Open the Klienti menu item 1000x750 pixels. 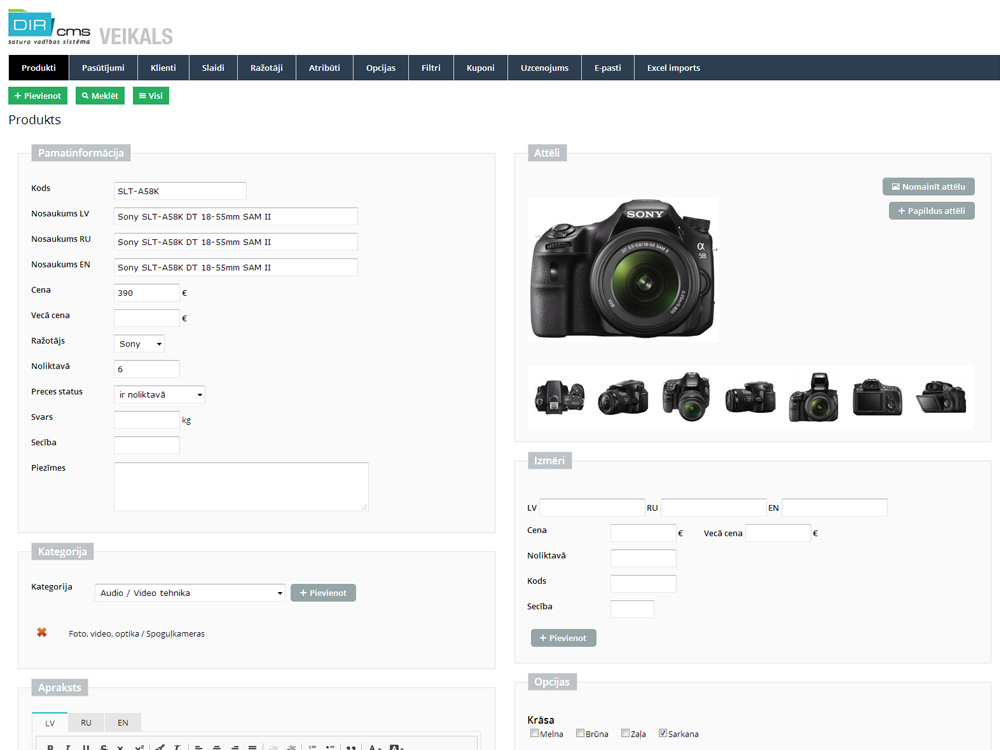point(163,68)
